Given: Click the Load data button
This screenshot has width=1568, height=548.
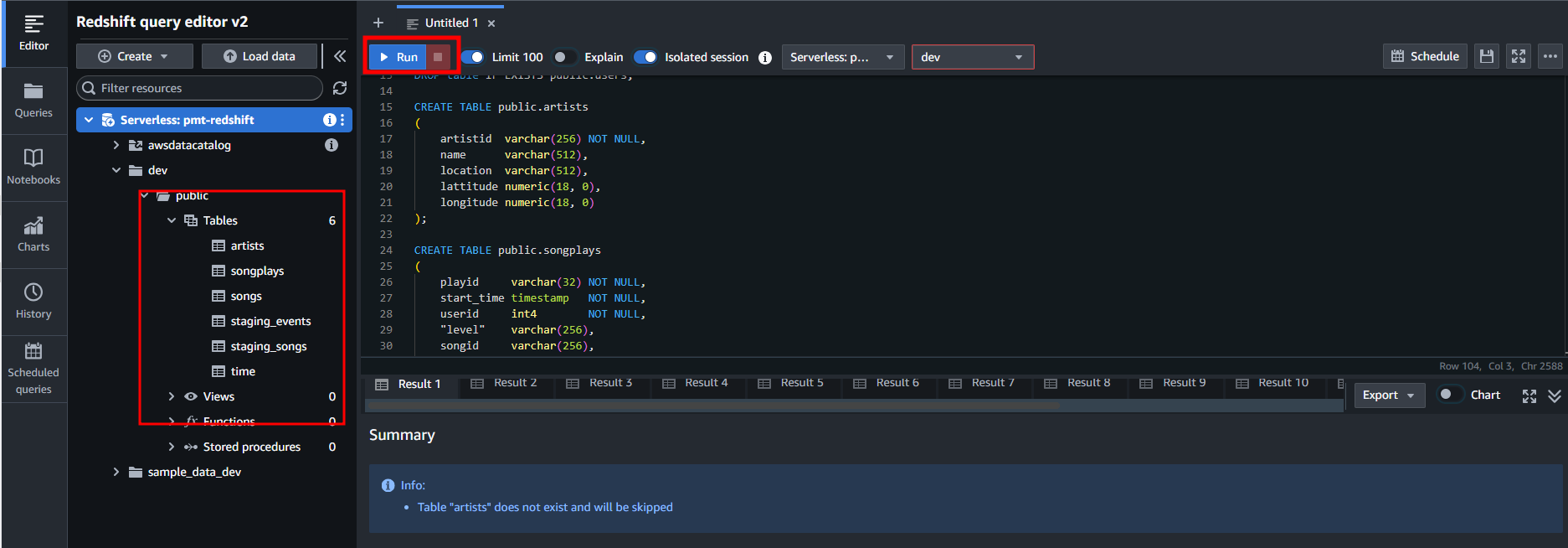Looking at the screenshot, I should 260,56.
